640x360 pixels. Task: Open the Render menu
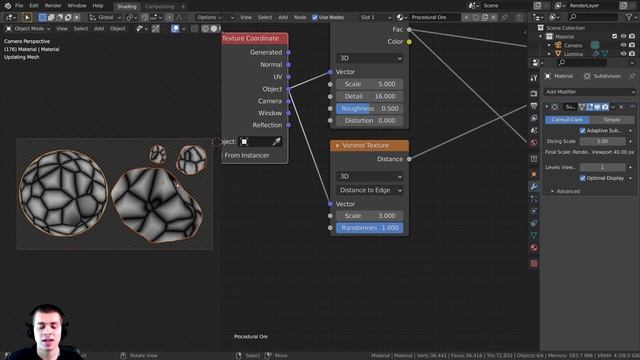53,6
